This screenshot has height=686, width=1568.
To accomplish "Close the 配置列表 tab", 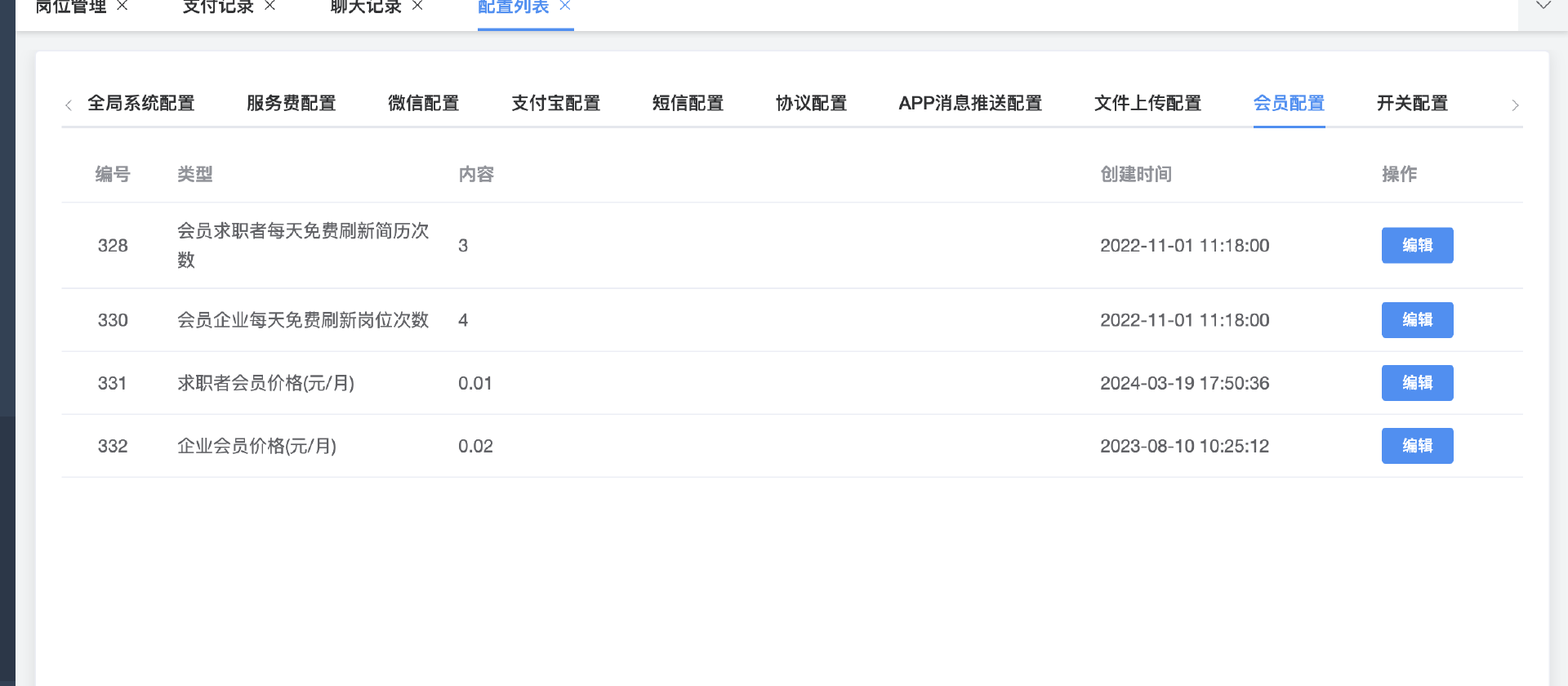I will [x=564, y=6].
